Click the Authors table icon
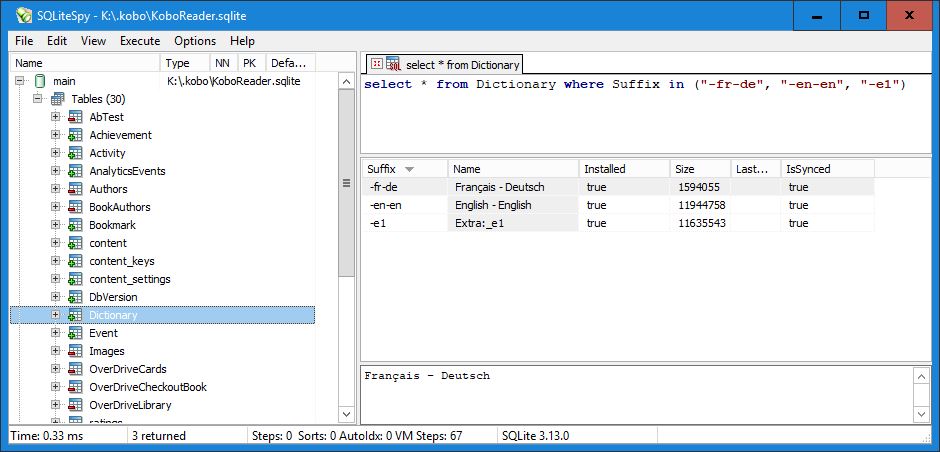Viewport: 940px width, 452px height. click(75, 189)
